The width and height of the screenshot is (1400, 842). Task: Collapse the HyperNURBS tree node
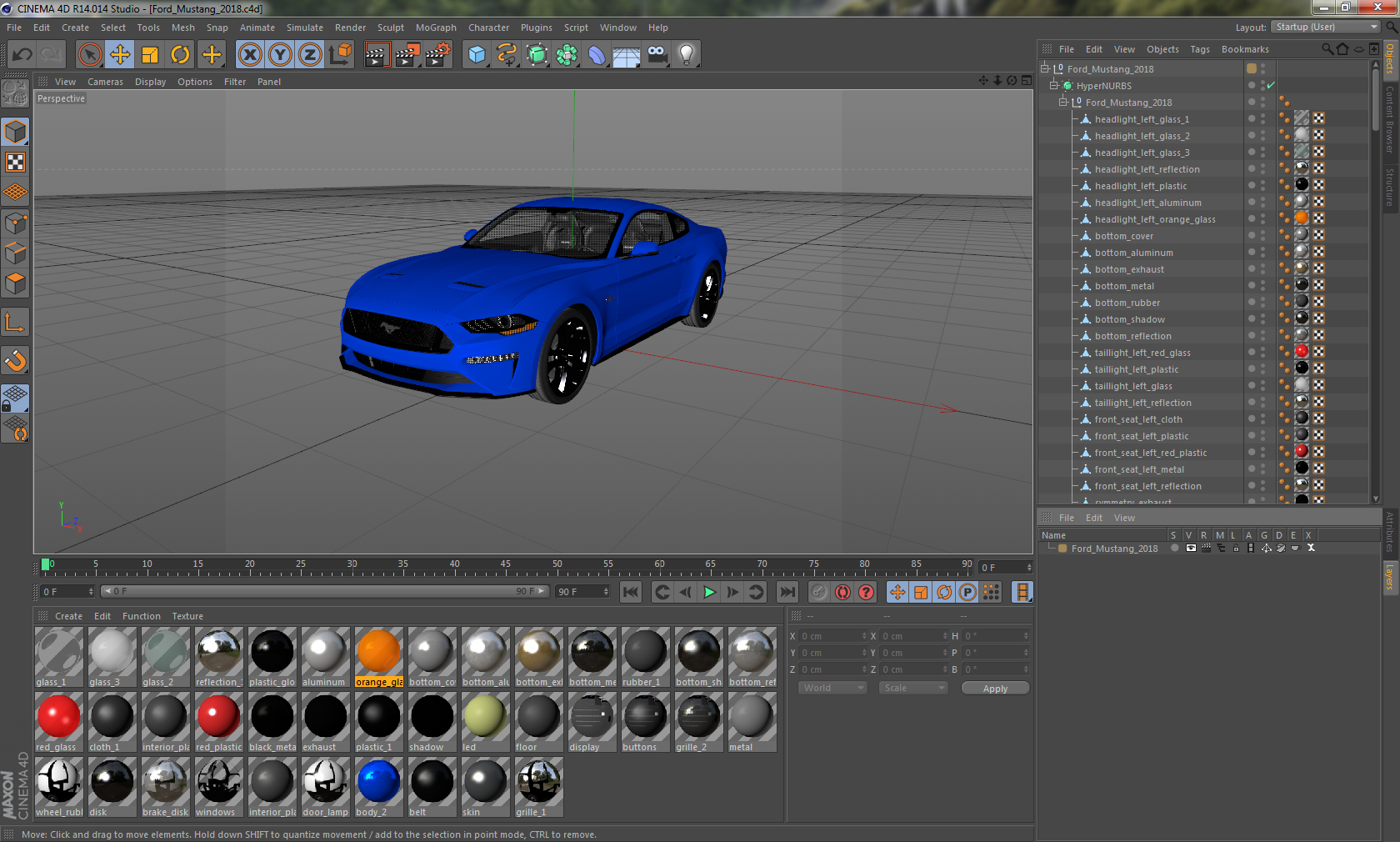pyautogui.click(x=1053, y=85)
